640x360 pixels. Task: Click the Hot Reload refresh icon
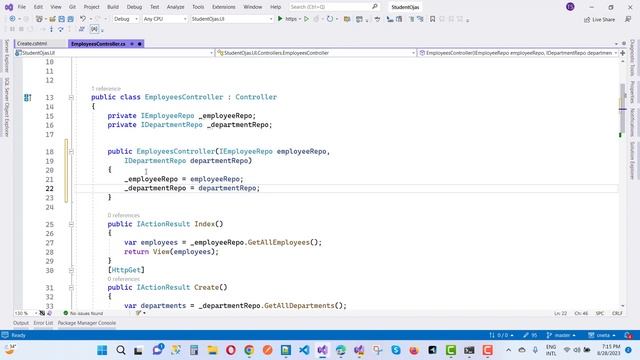tap(330, 19)
